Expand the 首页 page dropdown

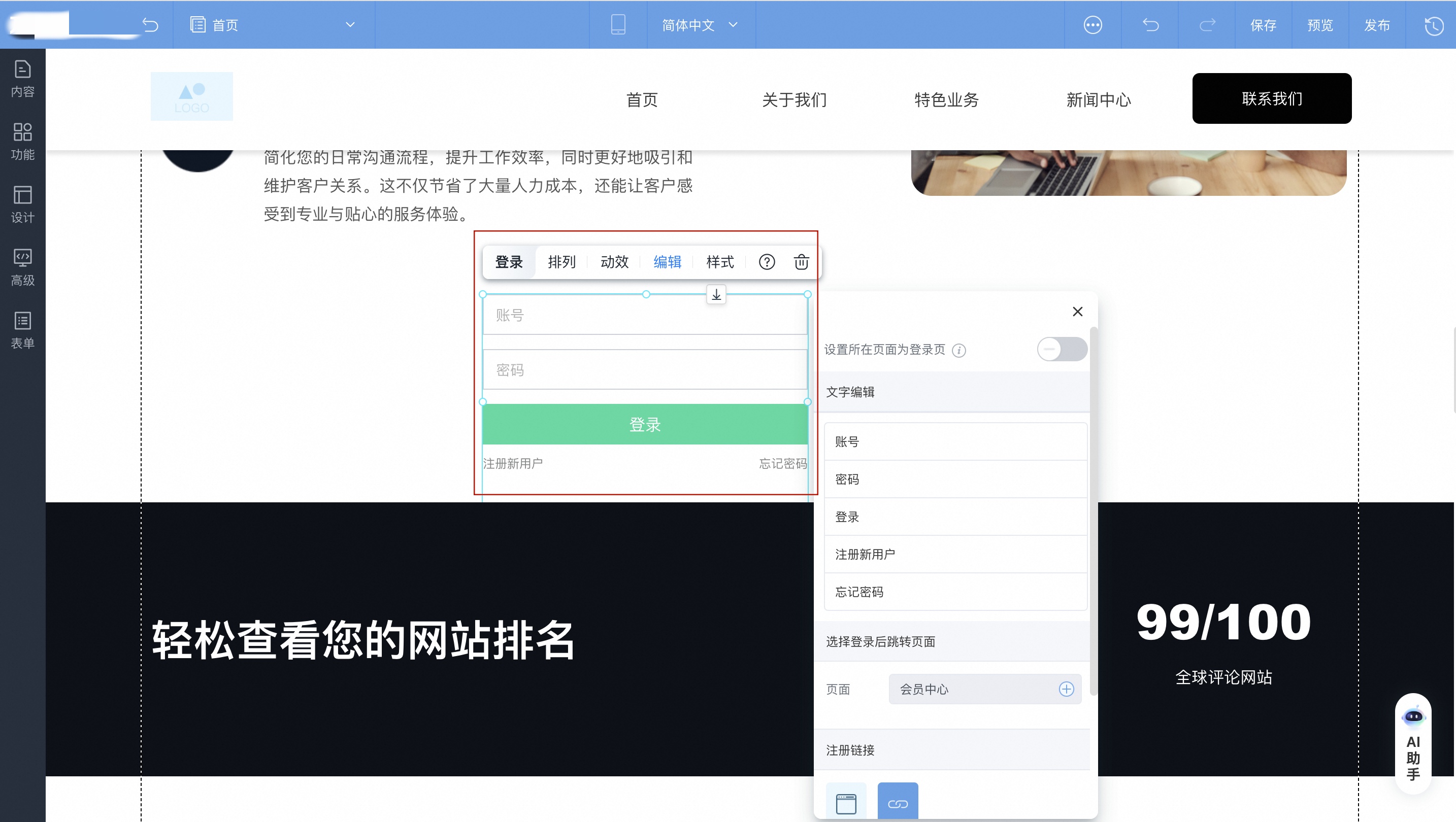click(350, 25)
